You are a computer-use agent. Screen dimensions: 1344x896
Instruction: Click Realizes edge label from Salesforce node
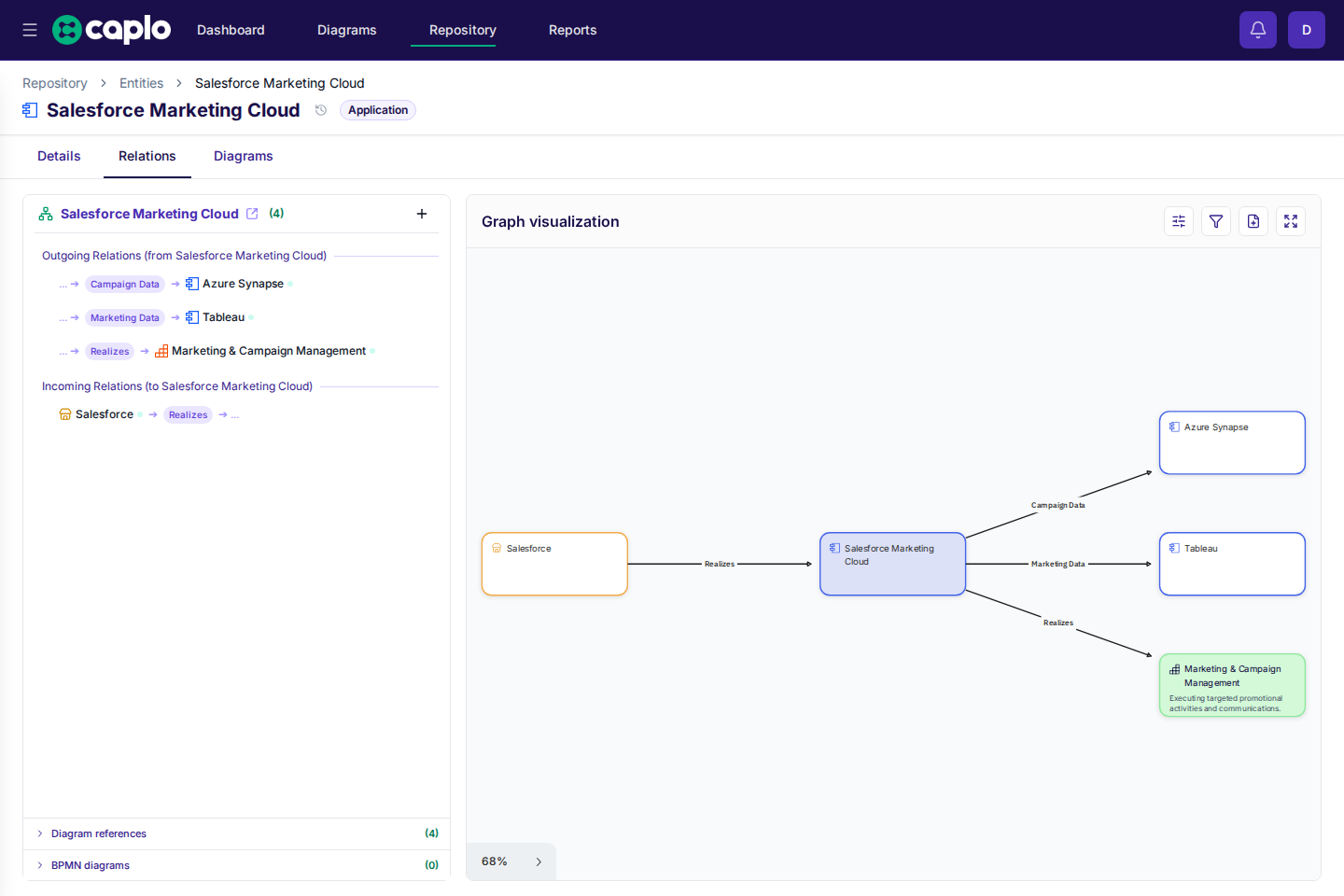[x=720, y=564]
